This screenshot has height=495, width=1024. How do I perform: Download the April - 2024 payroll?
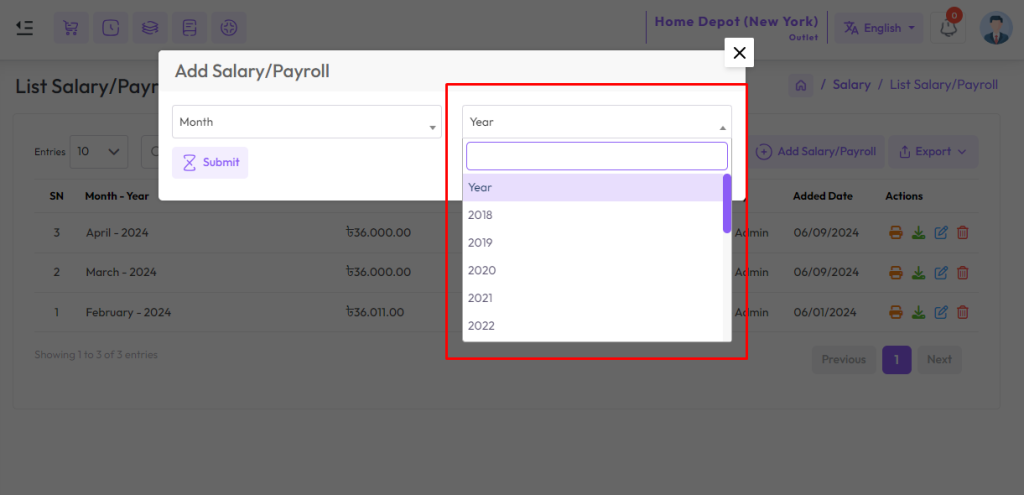click(918, 232)
